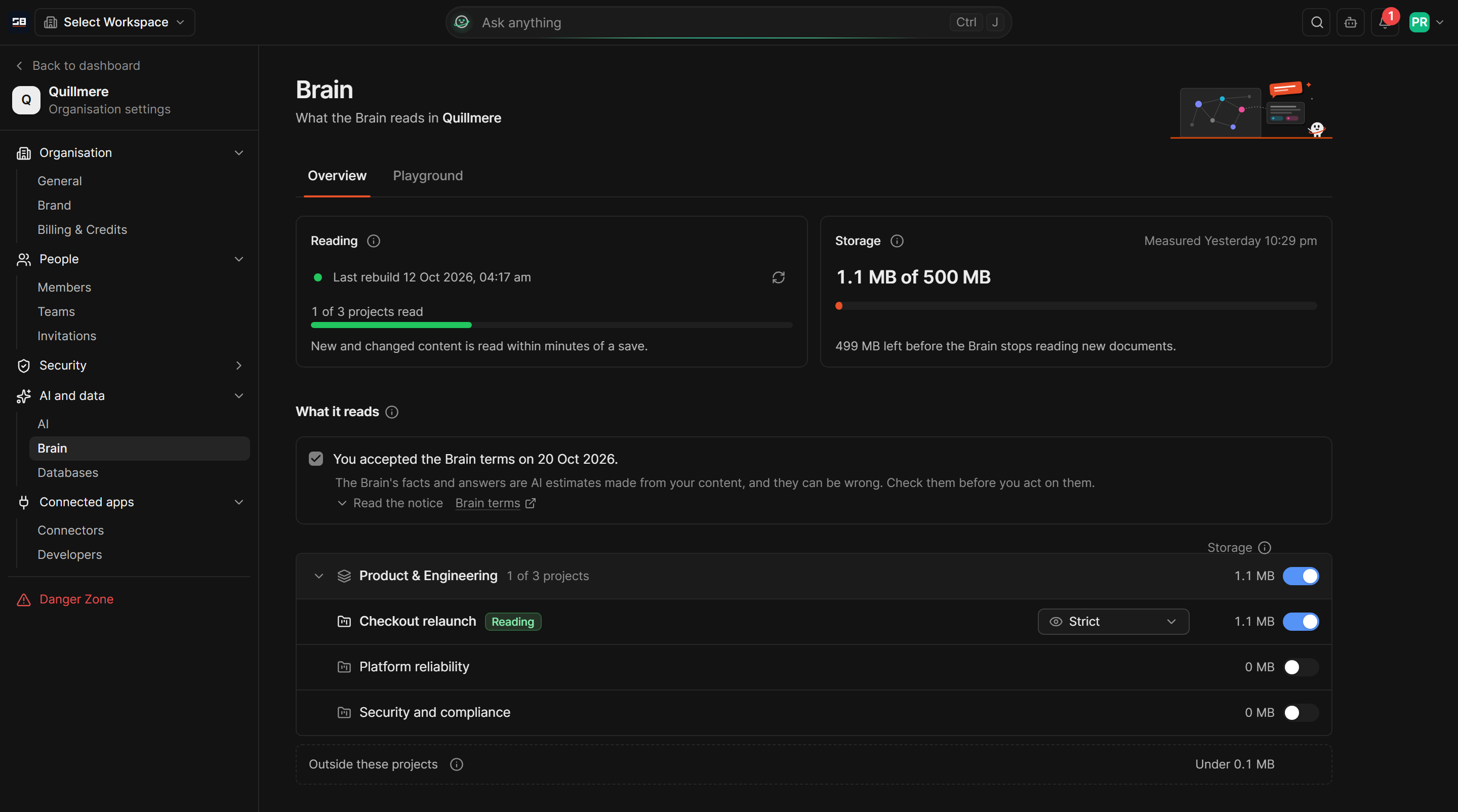Click the Product & Engineering stack icon
1458x812 pixels.
(344, 576)
